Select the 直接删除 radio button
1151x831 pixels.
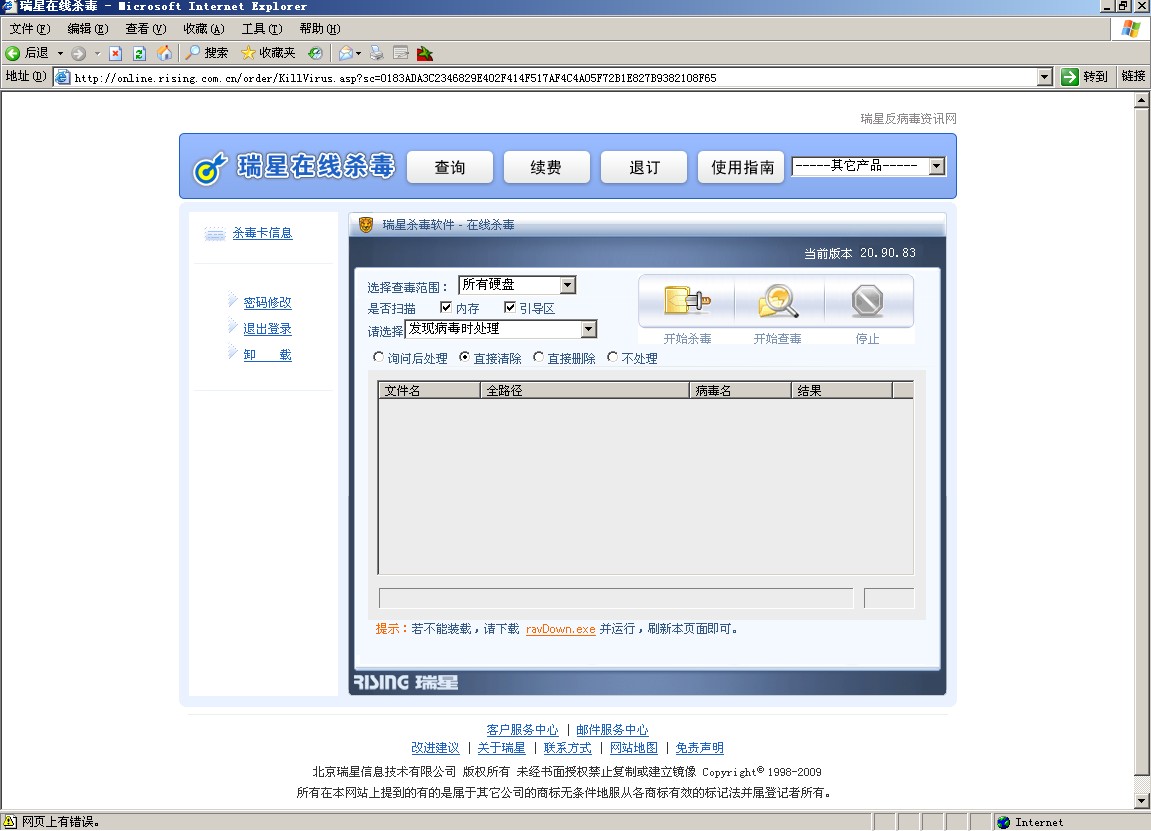538,357
